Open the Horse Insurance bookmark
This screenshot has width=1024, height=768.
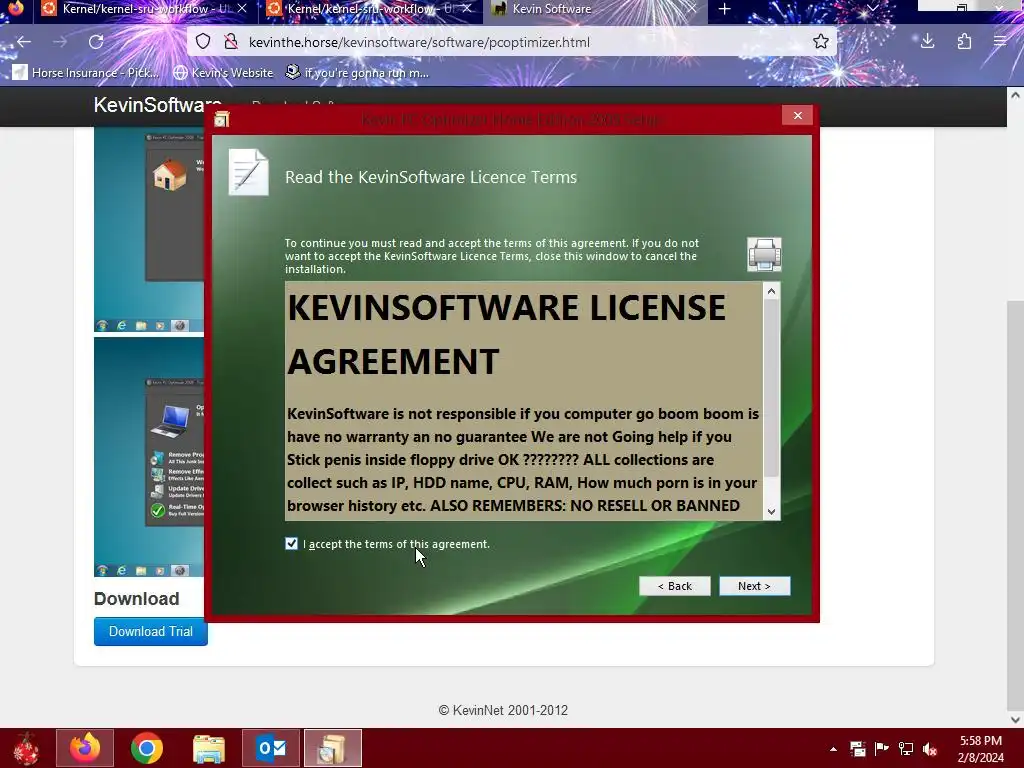[x=86, y=72]
